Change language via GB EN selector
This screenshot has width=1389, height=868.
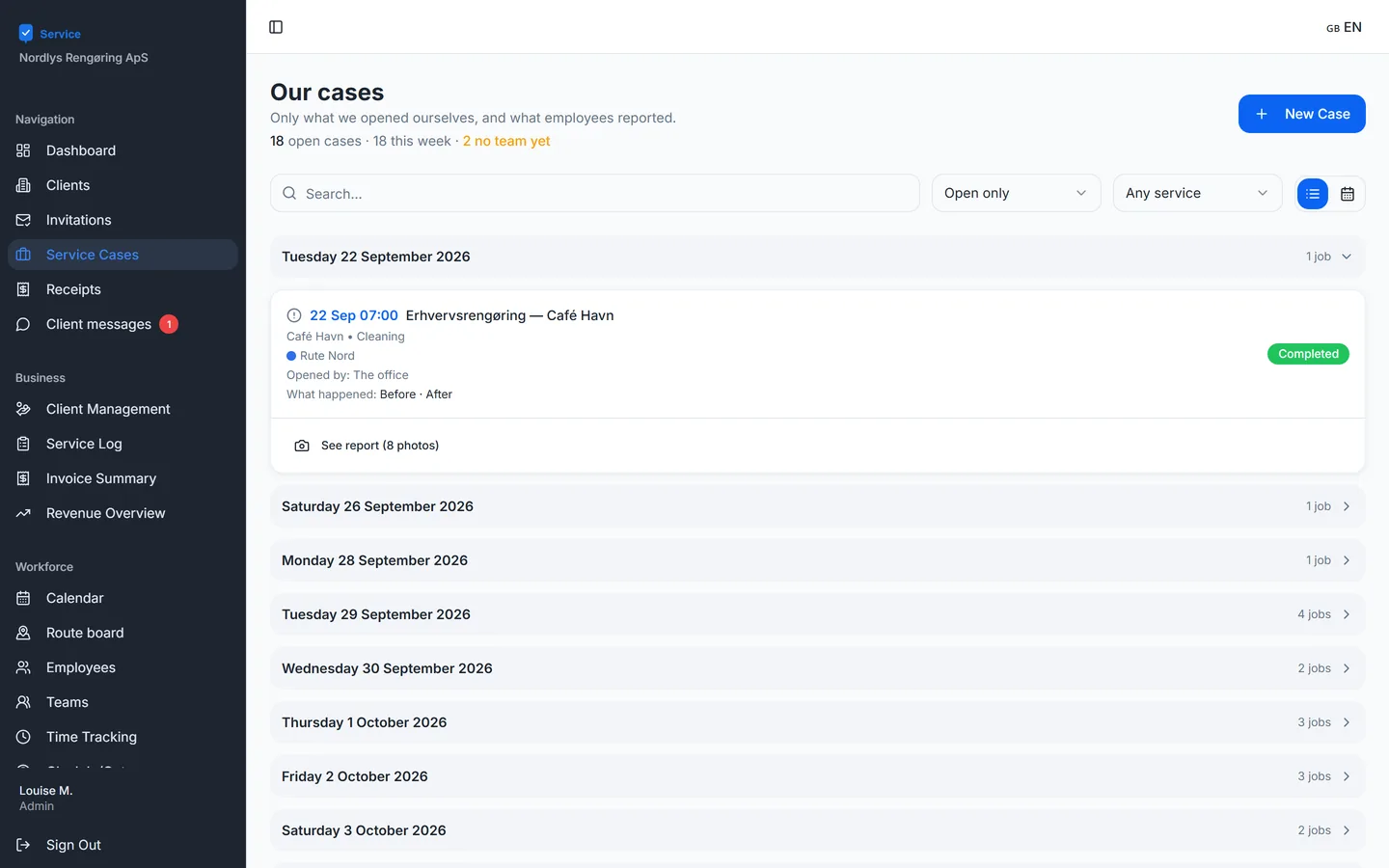[1344, 27]
